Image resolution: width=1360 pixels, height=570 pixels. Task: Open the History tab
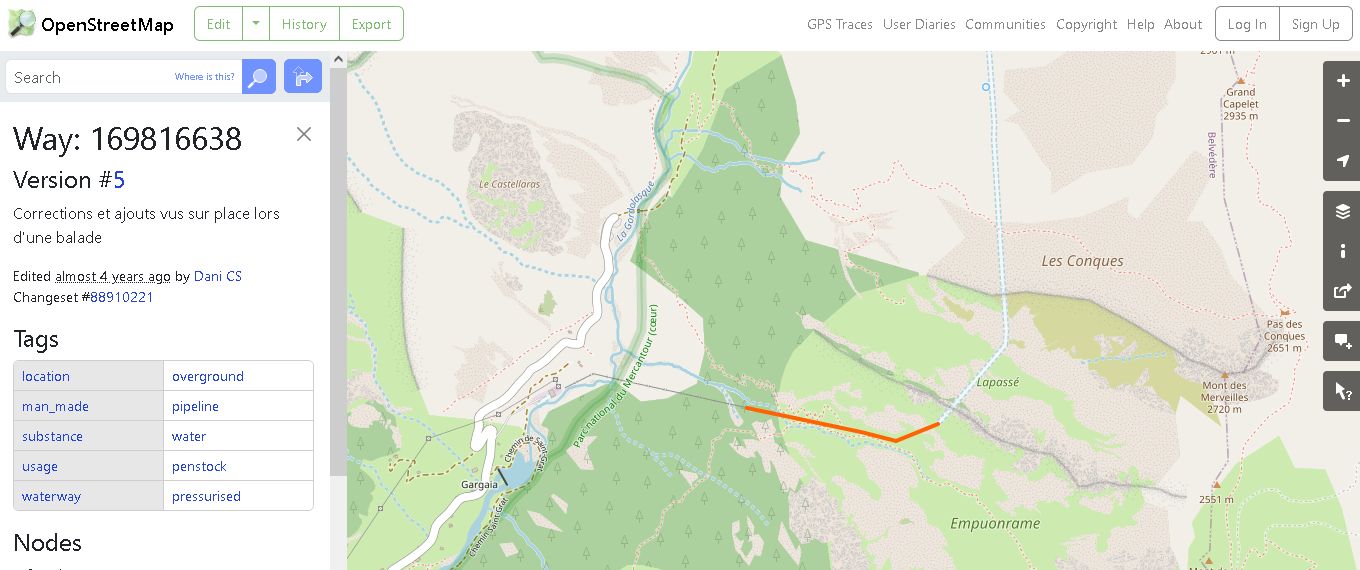point(304,24)
